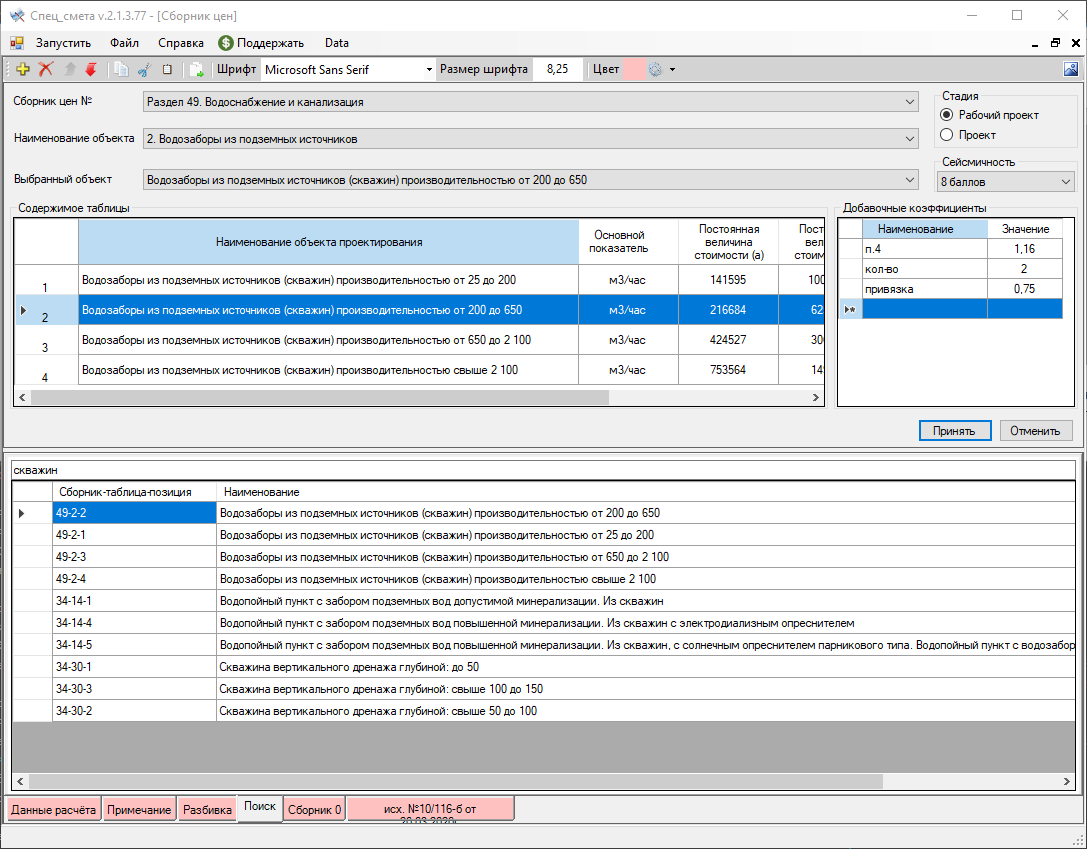Click the green dollar Поддержать icon
This screenshot has height=849, width=1087.
(x=225, y=43)
